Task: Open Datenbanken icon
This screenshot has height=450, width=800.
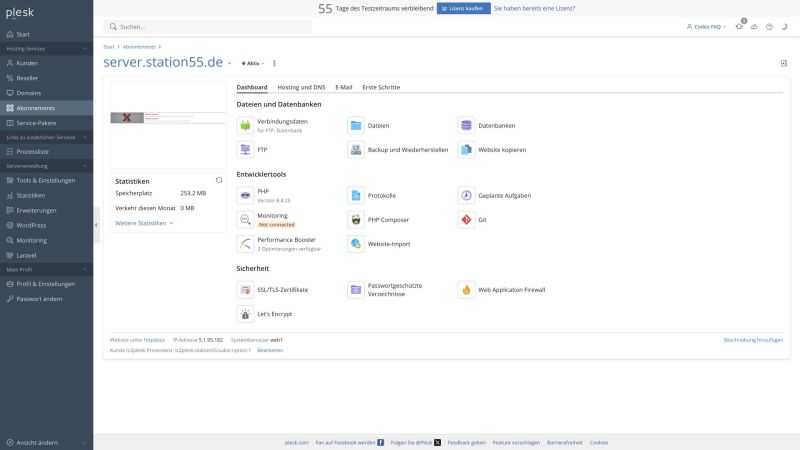Action: coord(466,126)
